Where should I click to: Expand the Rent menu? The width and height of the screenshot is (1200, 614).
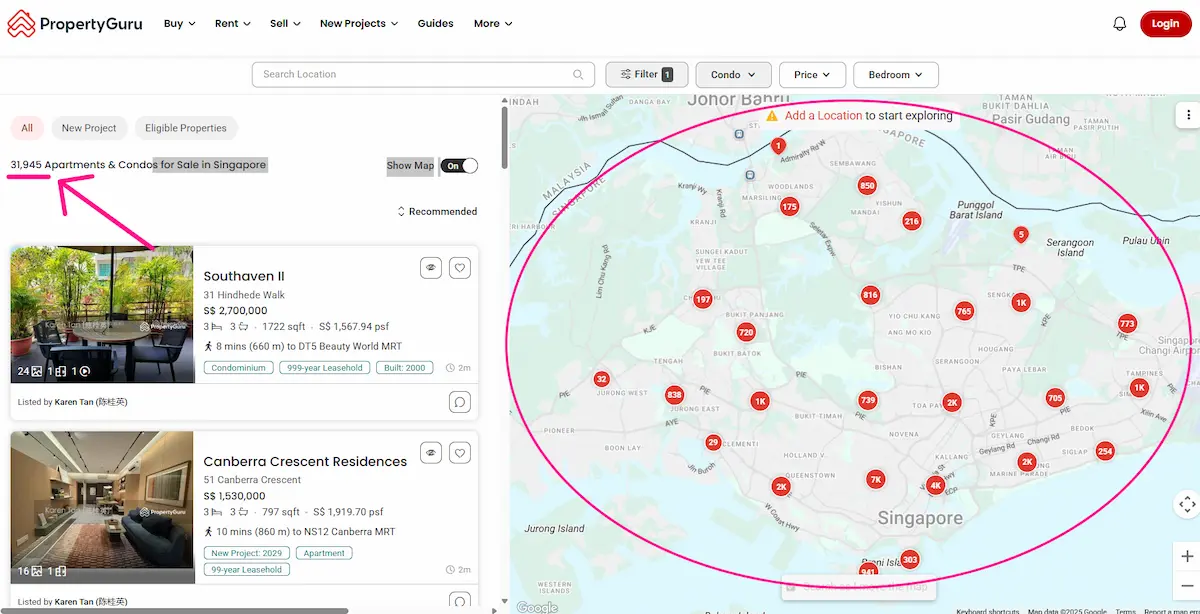233,24
